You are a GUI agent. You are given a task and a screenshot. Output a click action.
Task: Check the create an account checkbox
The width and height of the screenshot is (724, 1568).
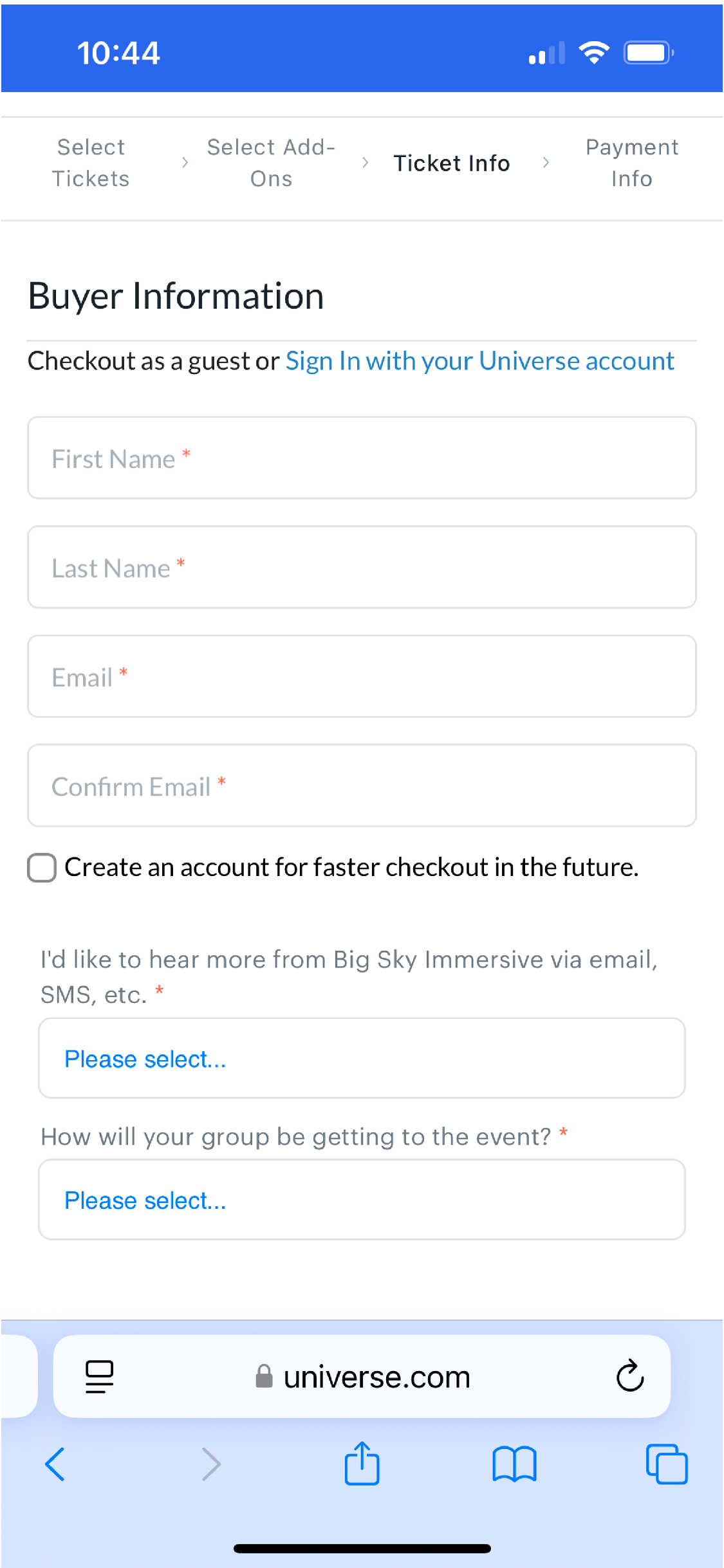coord(42,868)
